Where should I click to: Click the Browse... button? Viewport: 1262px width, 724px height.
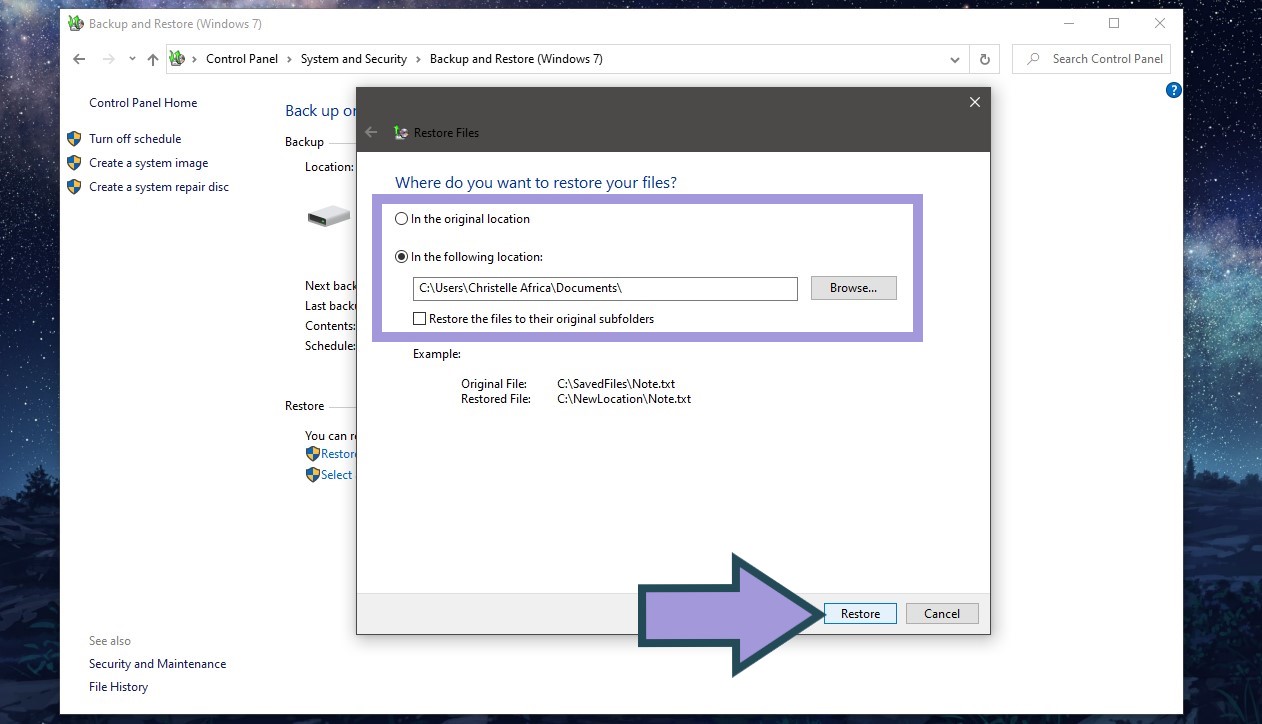pyautogui.click(x=853, y=288)
